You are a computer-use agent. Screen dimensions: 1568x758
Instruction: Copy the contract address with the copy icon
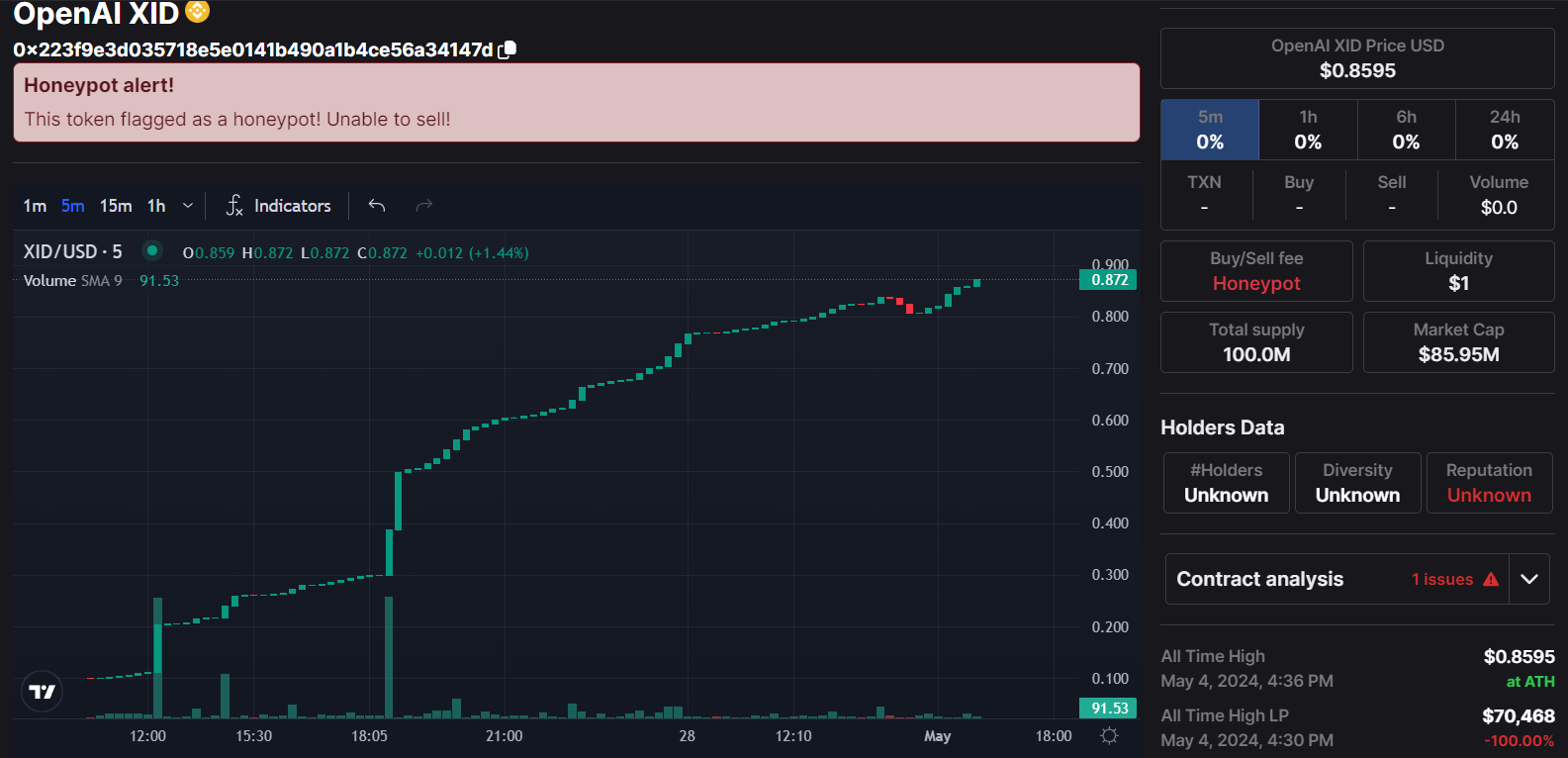point(507,49)
